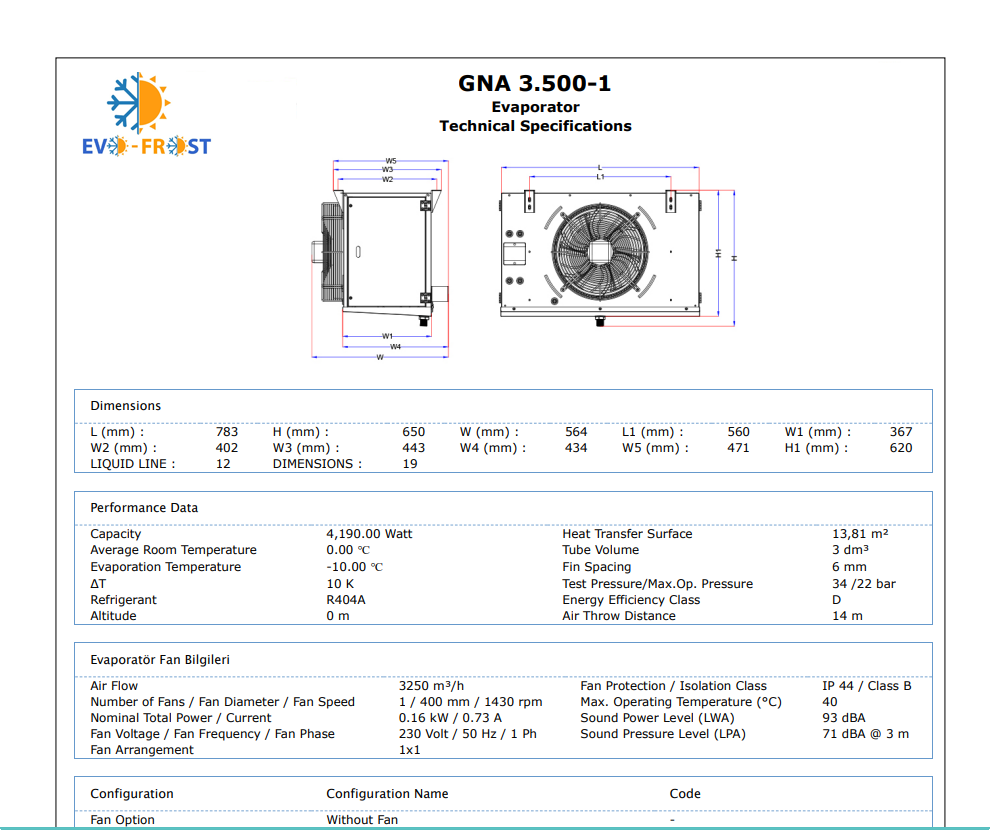The height and width of the screenshot is (830, 991).
Task: Select the ΔT value 10 K
Action: pyautogui.click(x=340, y=583)
